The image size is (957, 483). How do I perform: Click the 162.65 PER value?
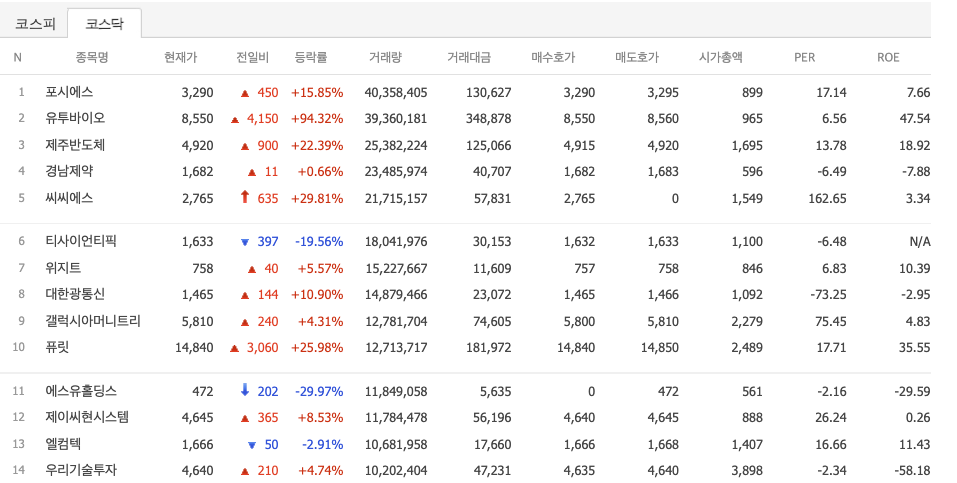827,199
